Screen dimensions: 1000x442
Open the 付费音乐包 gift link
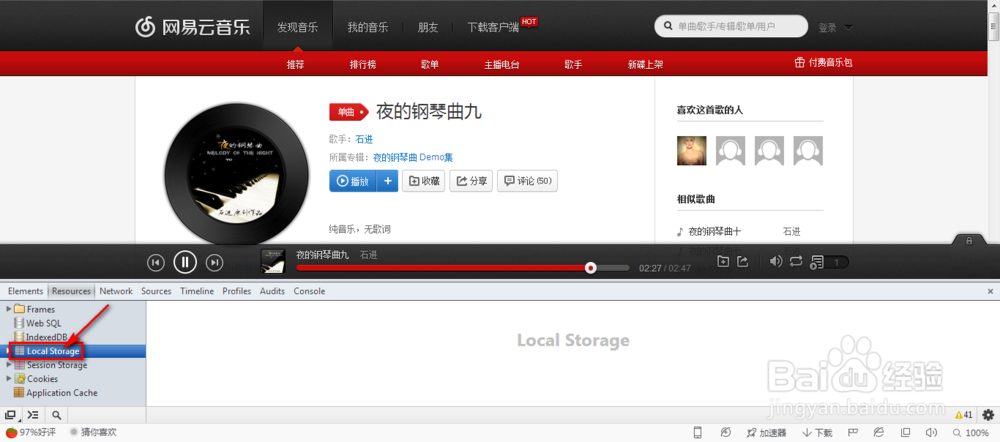823,63
